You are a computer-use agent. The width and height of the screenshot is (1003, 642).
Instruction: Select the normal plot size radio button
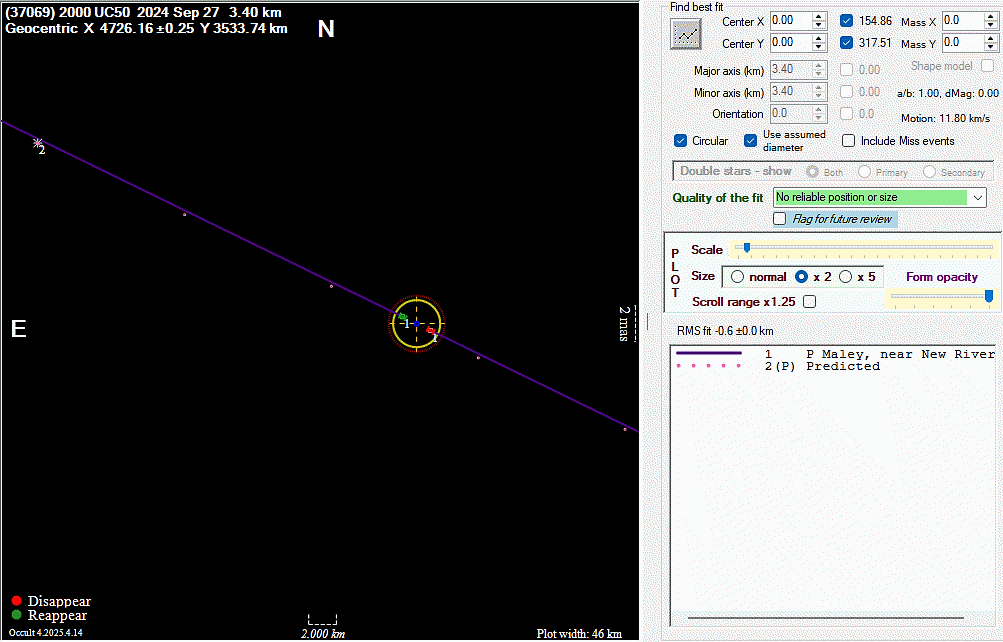(739, 277)
